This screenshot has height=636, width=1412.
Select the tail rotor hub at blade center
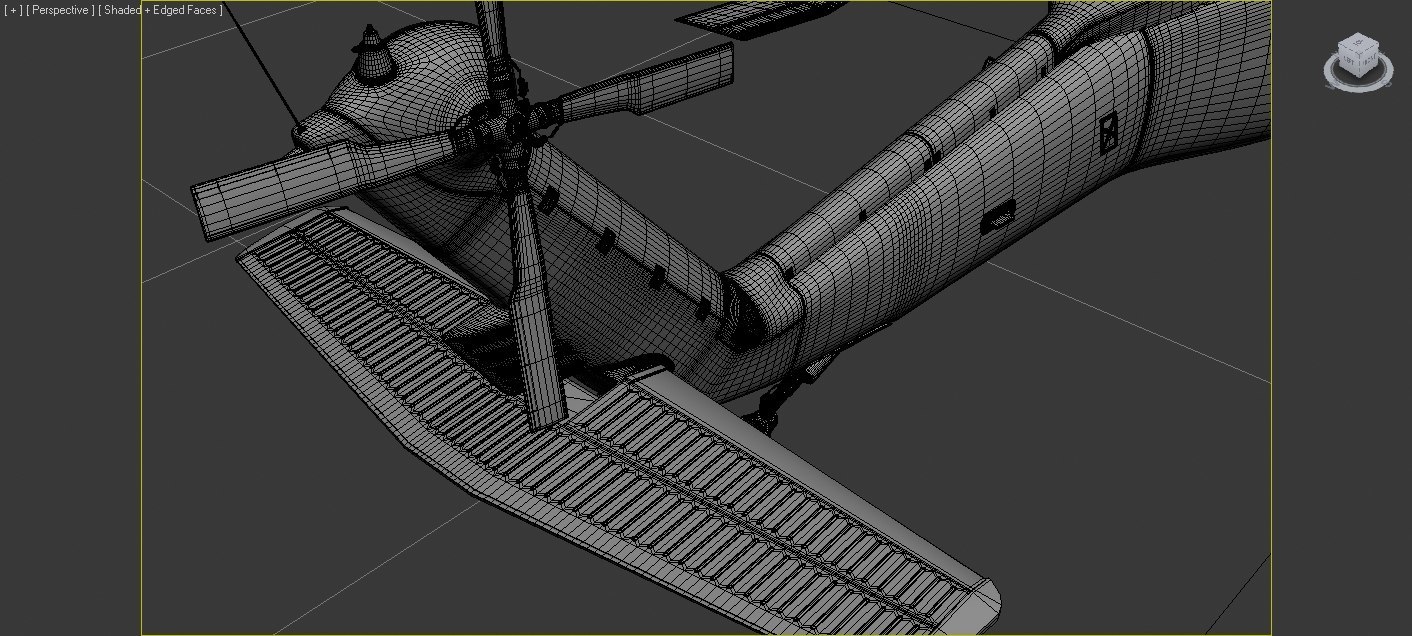point(511,128)
